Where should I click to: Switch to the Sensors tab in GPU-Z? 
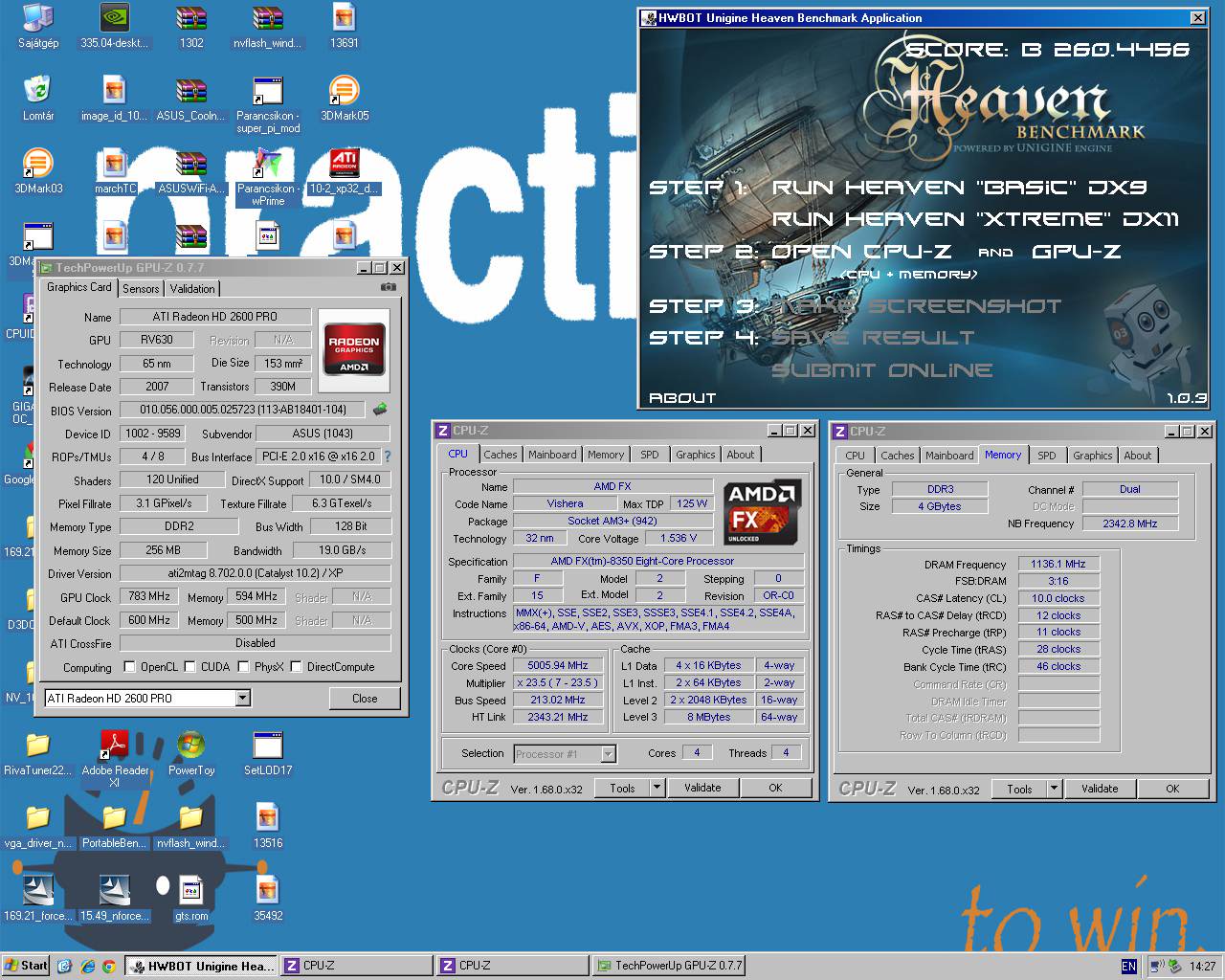pos(141,288)
